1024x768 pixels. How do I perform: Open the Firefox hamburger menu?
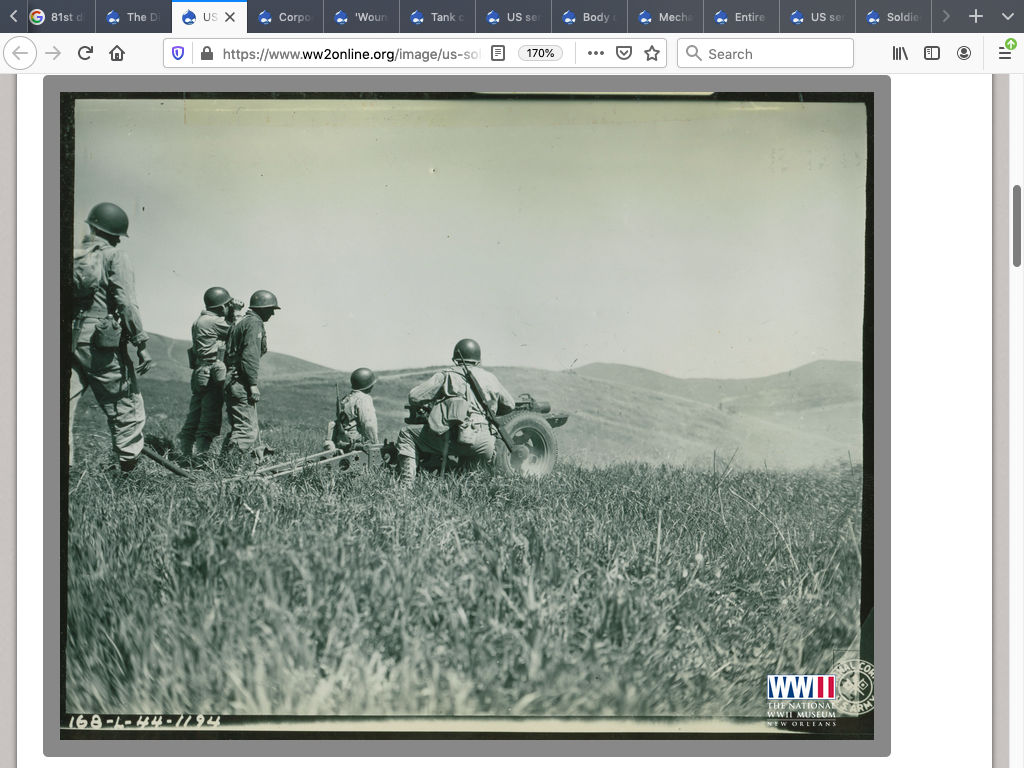pyautogui.click(x=1005, y=53)
